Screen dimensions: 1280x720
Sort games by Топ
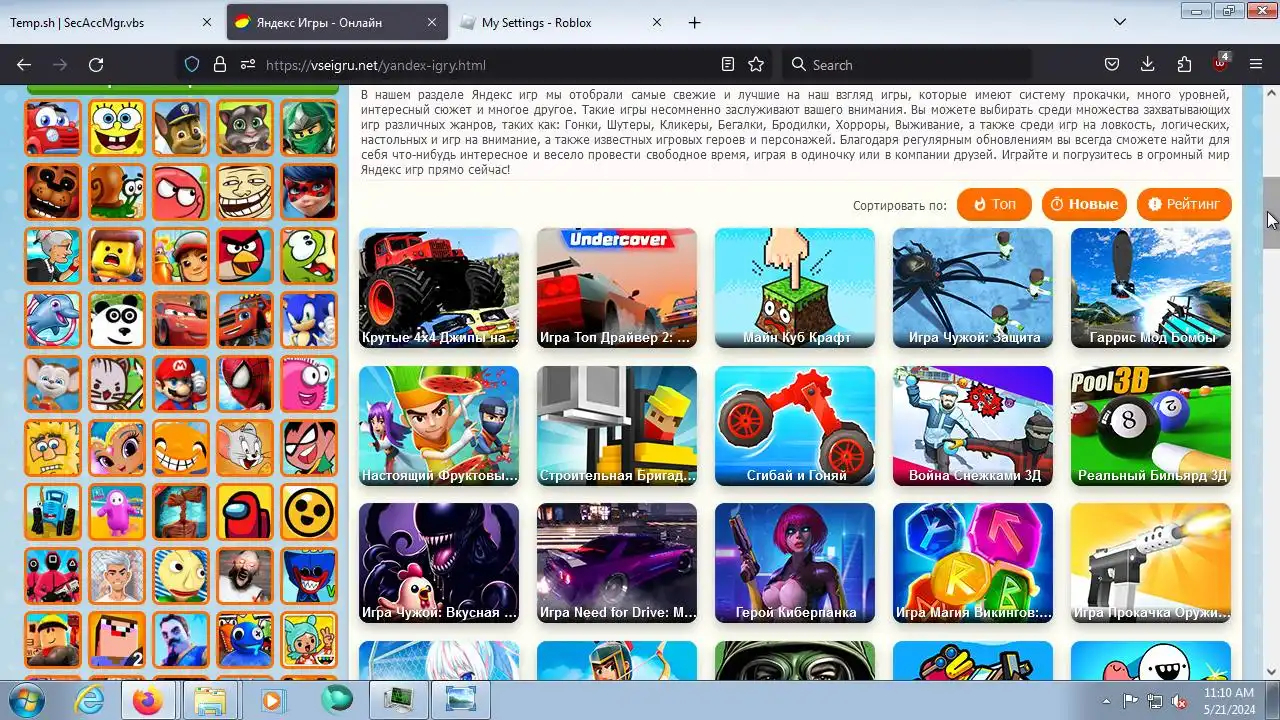pos(994,204)
